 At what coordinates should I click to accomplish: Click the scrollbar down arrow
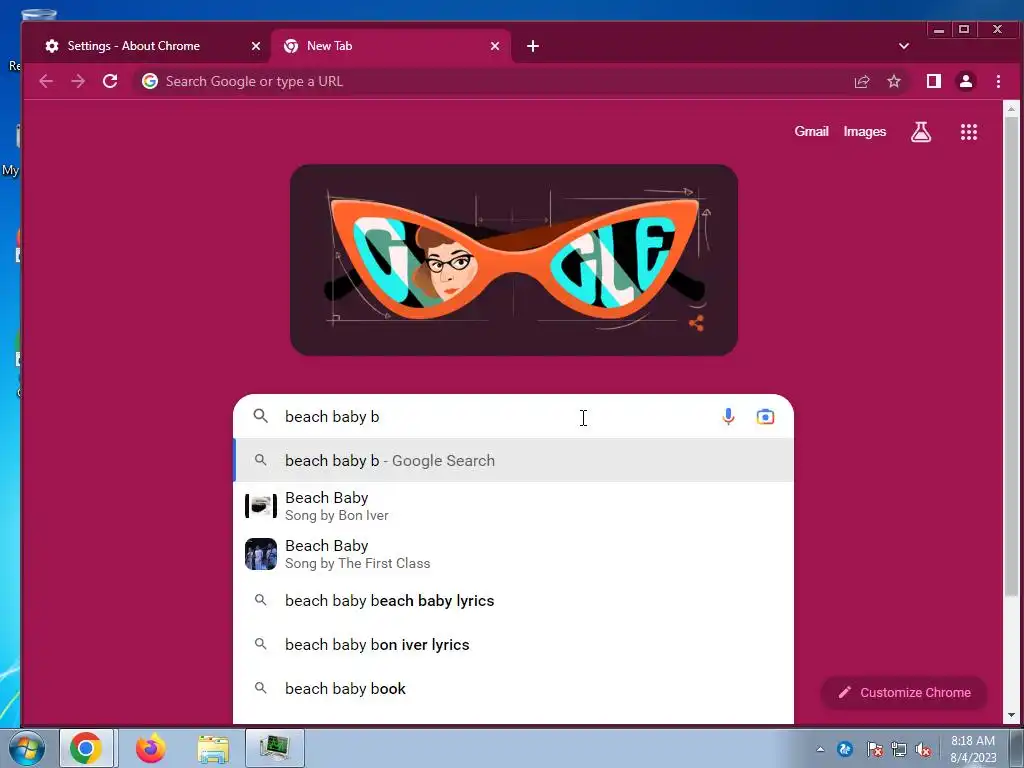click(x=1011, y=715)
